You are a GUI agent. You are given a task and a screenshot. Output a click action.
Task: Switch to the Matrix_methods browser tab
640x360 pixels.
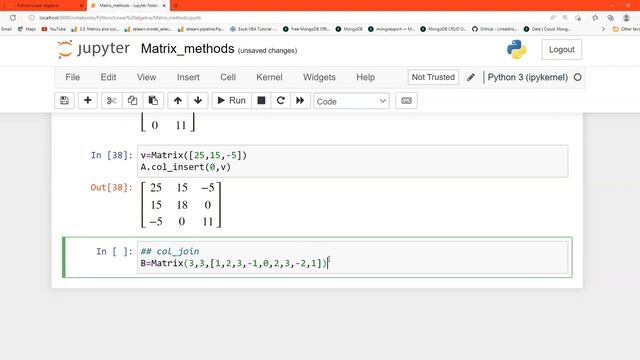click(128, 6)
